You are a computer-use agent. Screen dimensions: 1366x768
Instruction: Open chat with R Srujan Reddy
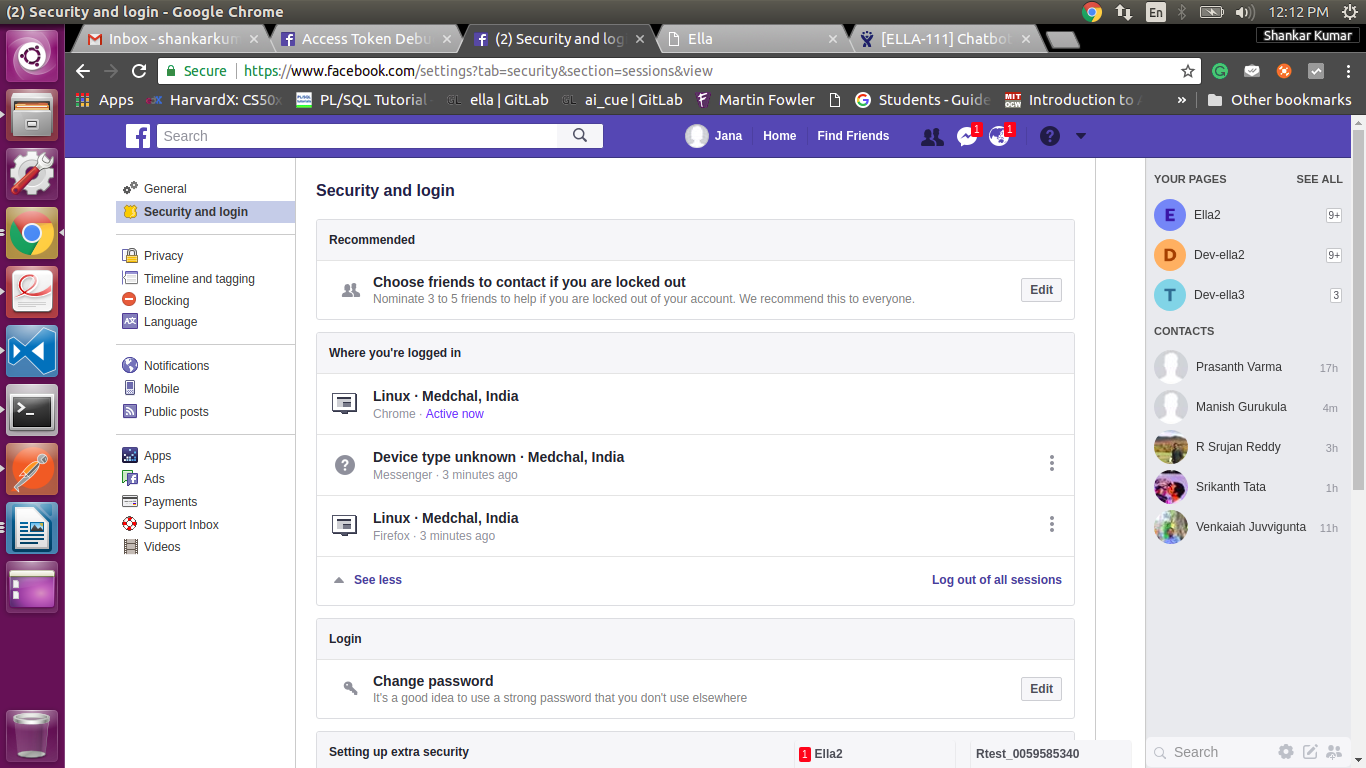point(1247,447)
